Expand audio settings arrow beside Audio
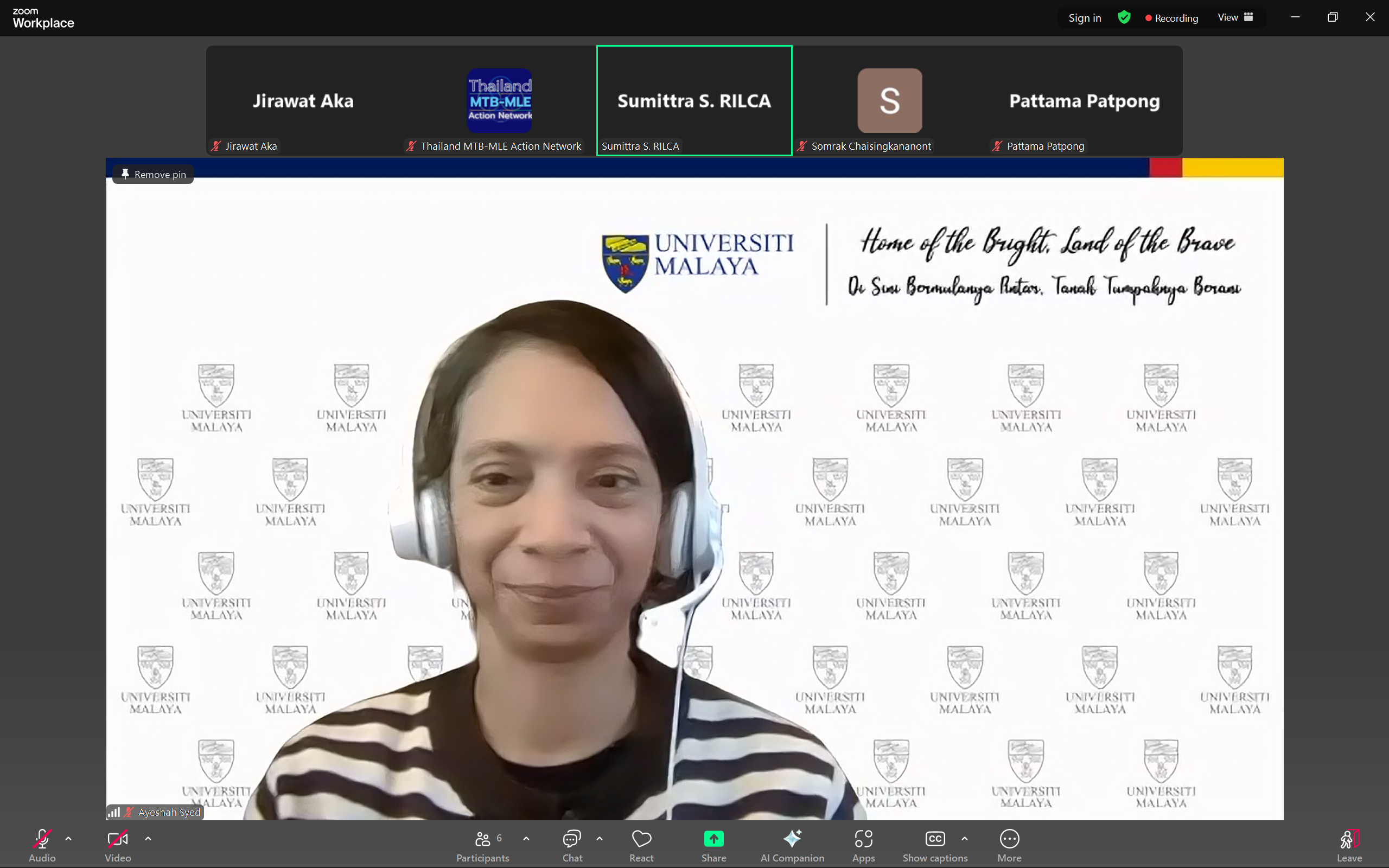This screenshot has height=868, width=1389. tap(68, 839)
